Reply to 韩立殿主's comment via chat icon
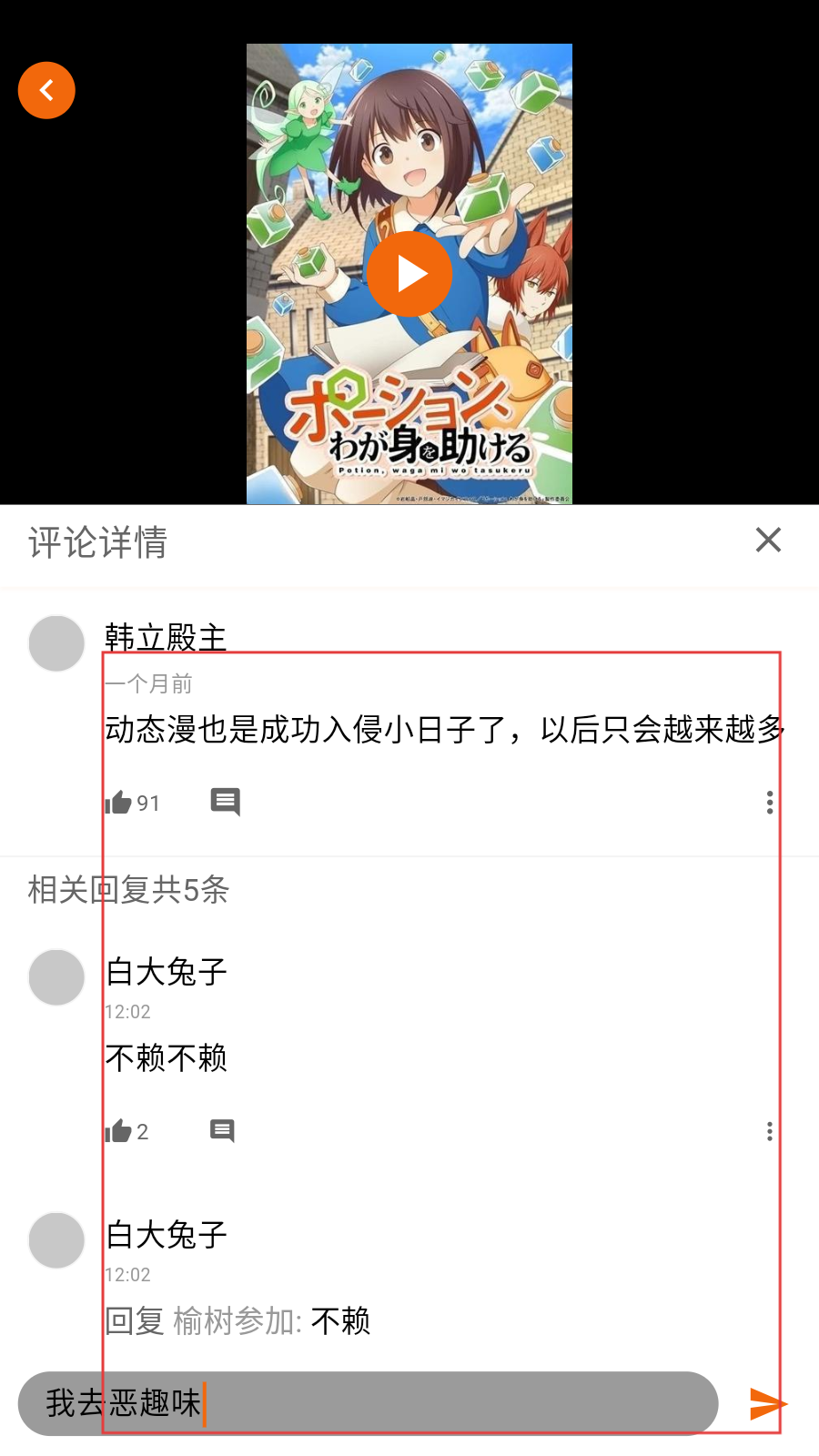819x1456 pixels. tap(225, 802)
